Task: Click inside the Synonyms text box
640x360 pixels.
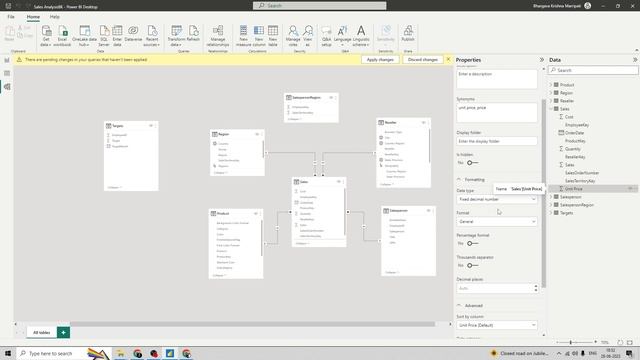Action: pyautogui.click(x=497, y=113)
